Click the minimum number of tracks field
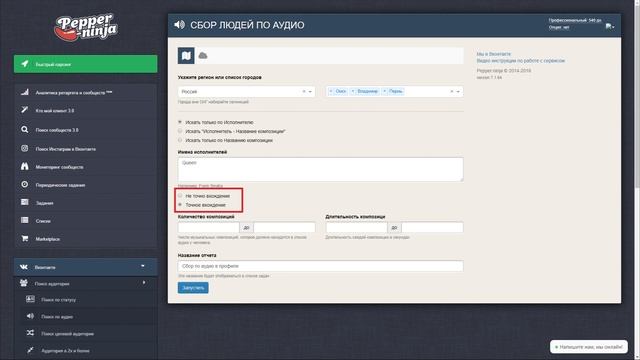 coord(209,227)
